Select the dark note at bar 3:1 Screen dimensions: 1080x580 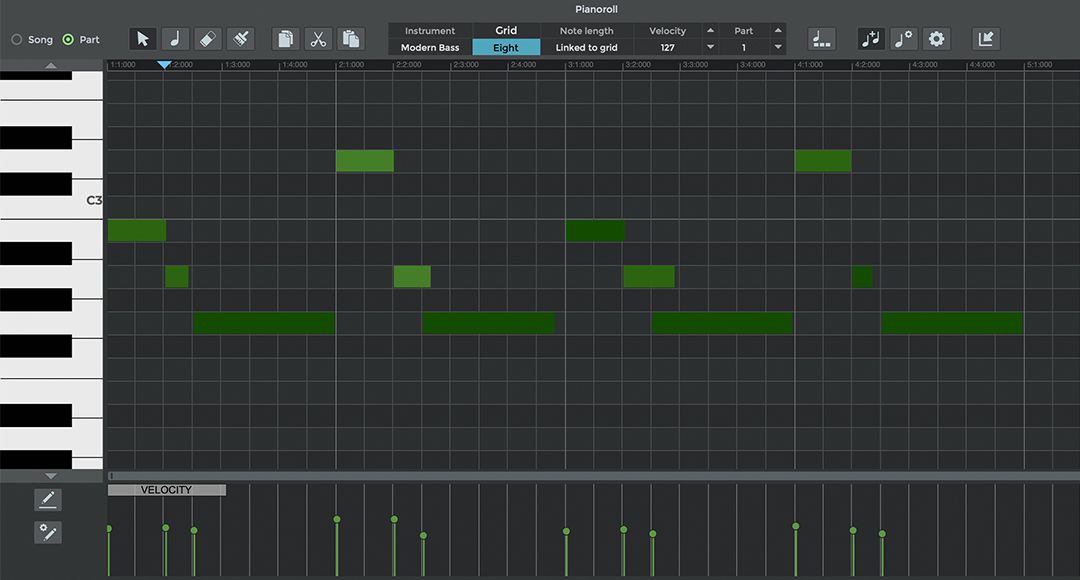[596, 230]
